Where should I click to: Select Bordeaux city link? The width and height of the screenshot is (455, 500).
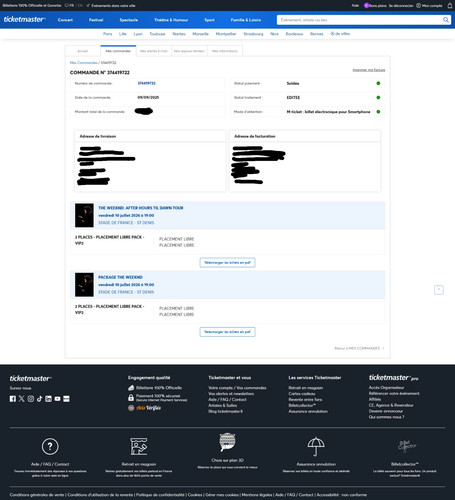click(x=294, y=34)
